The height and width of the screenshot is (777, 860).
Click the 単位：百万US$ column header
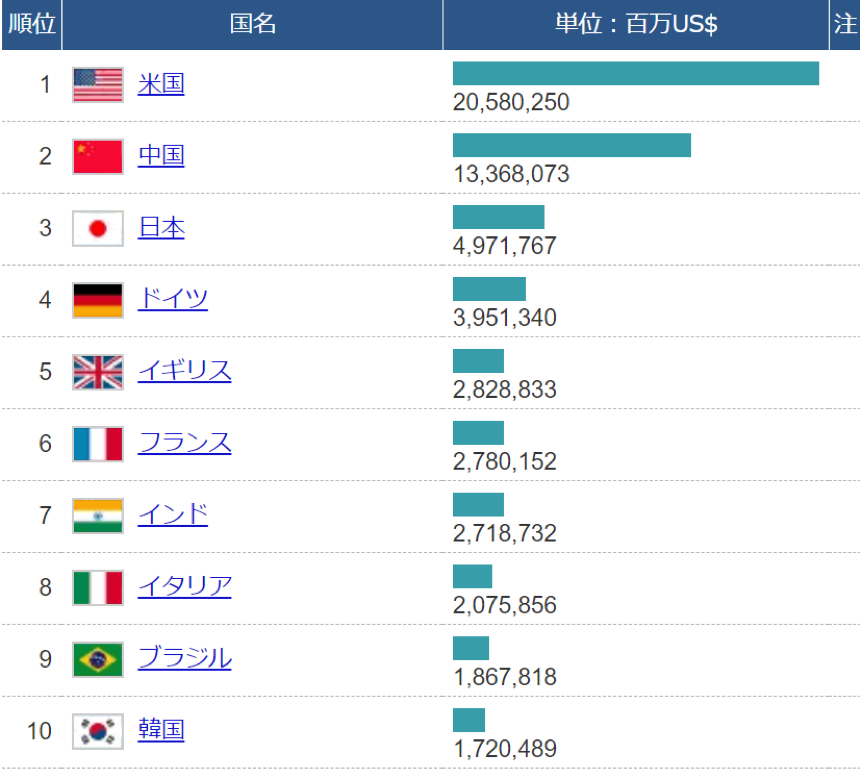(x=636, y=25)
